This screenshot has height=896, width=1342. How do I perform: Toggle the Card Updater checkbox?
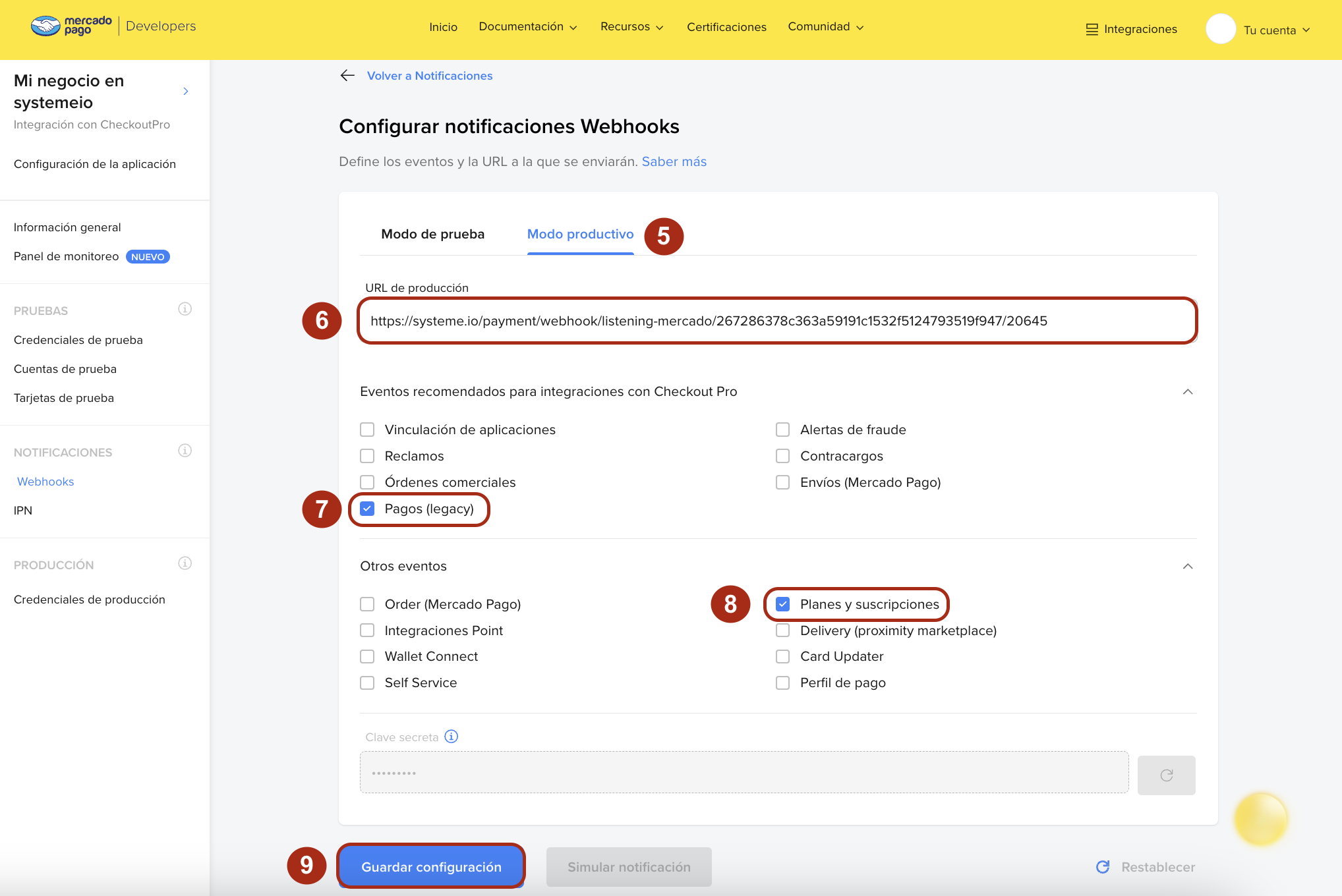pyautogui.click(x=782, y=656)
